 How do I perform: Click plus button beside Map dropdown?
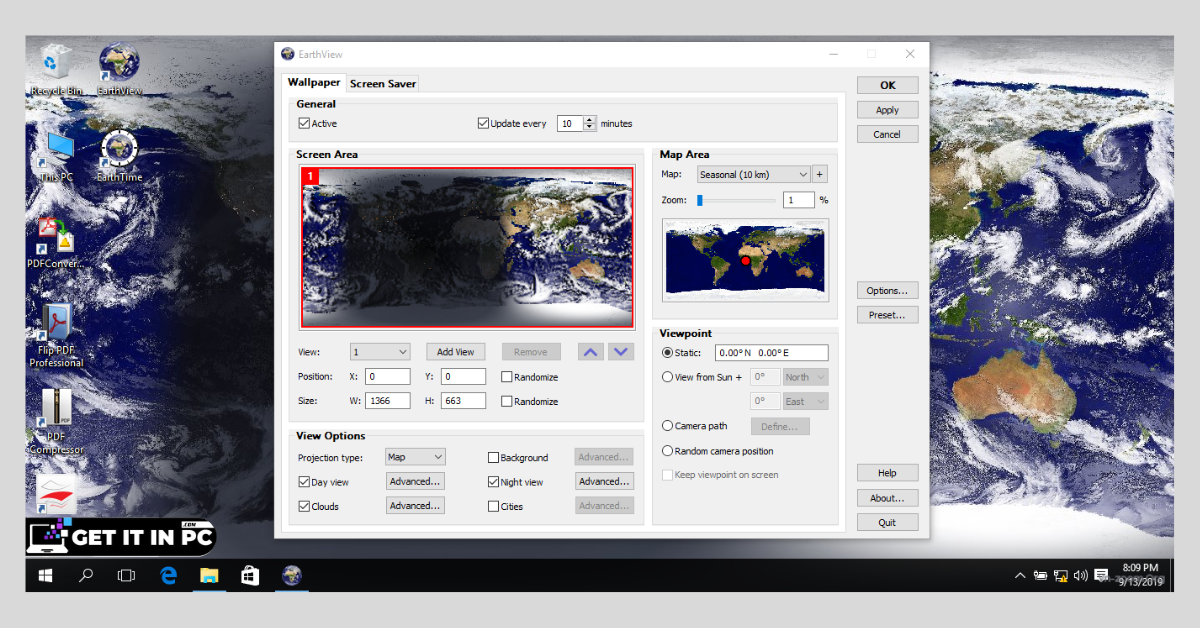point(820,174)
